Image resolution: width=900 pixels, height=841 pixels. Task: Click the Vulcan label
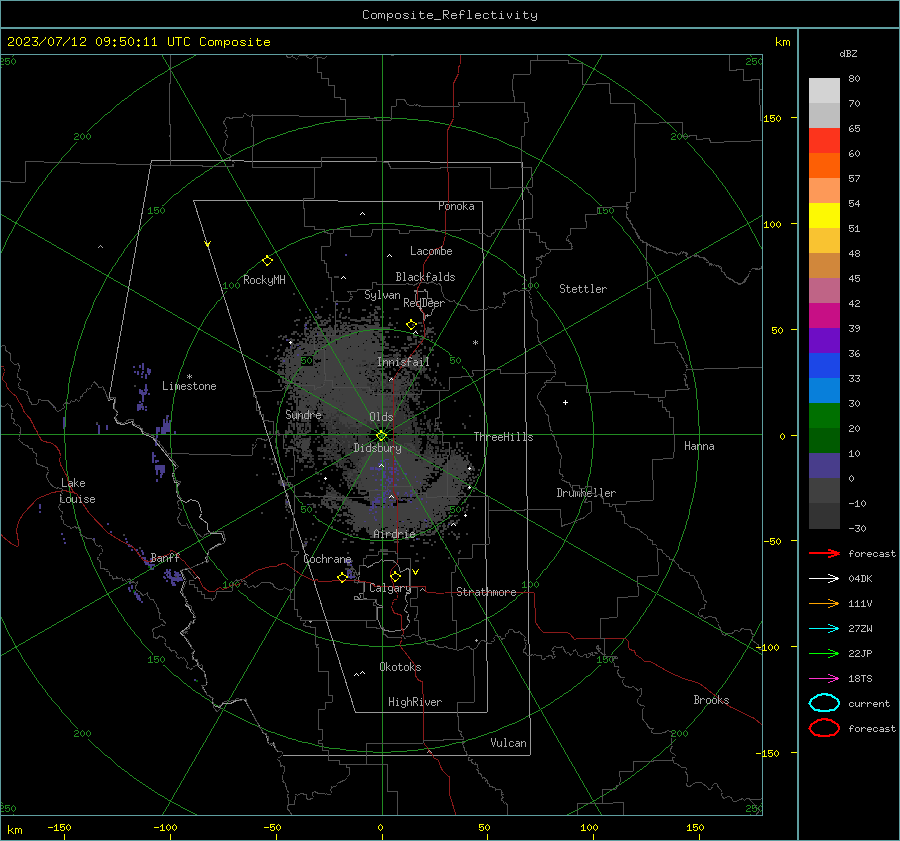coord(509,743)
